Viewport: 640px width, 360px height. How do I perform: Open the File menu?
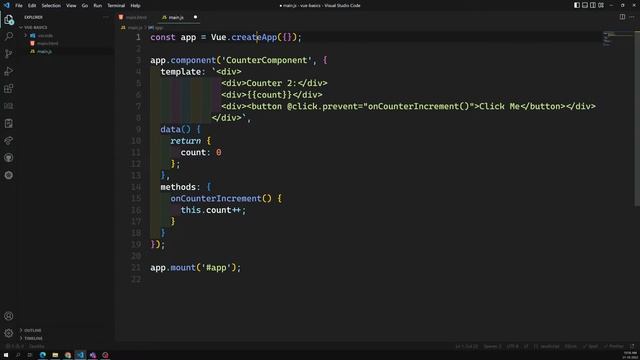click(x=19, y=5)
